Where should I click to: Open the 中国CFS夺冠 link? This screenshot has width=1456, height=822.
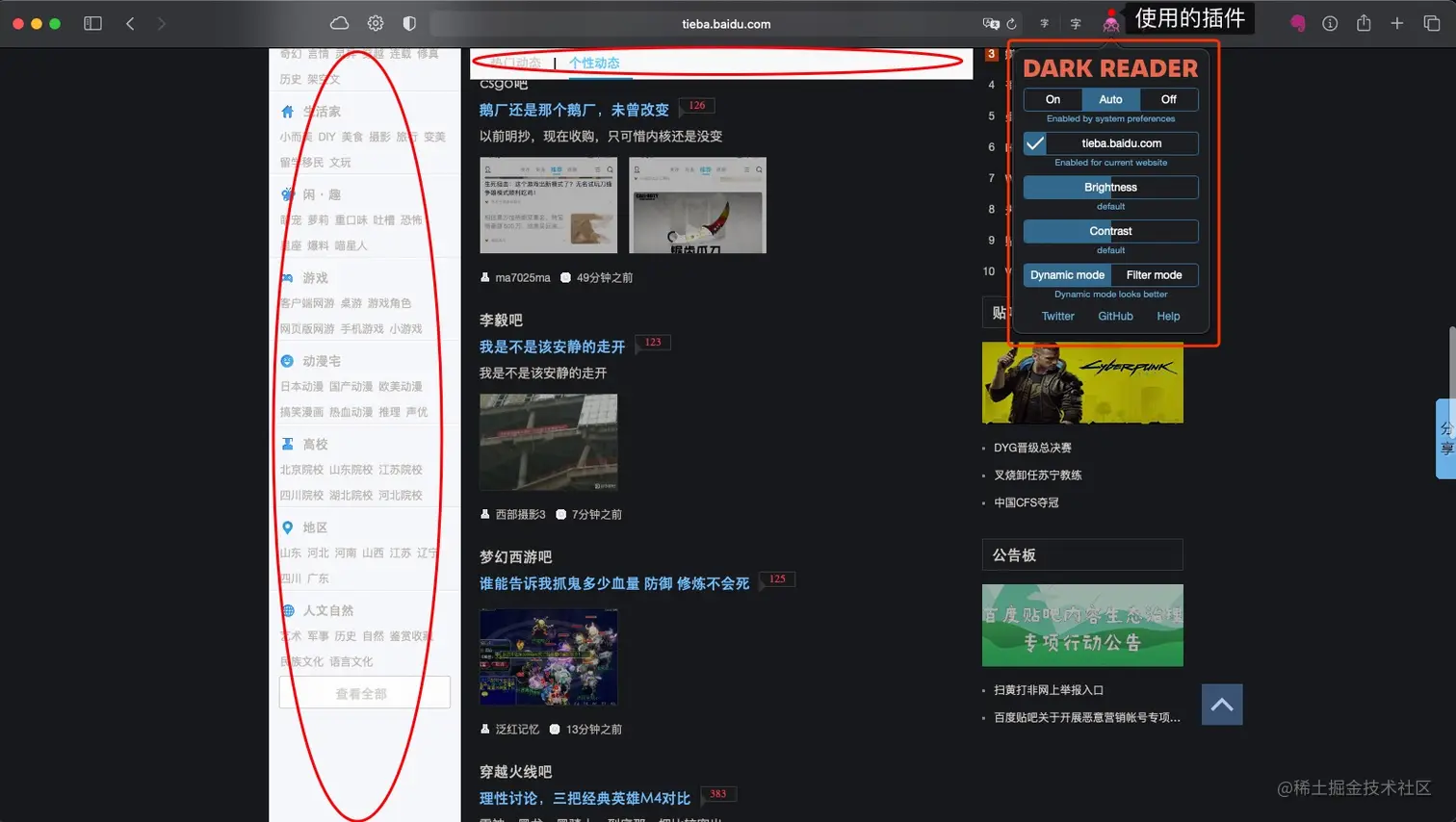(1026, 502)
